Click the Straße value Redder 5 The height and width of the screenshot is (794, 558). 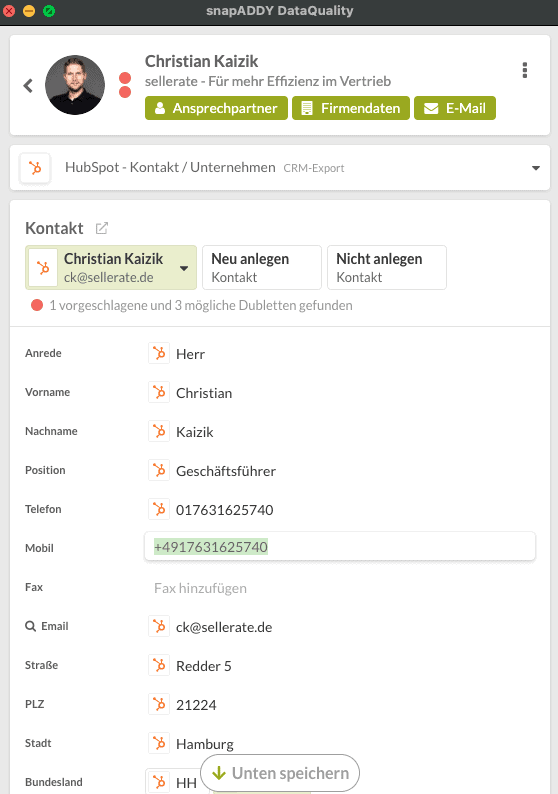[x=204, y=666]
